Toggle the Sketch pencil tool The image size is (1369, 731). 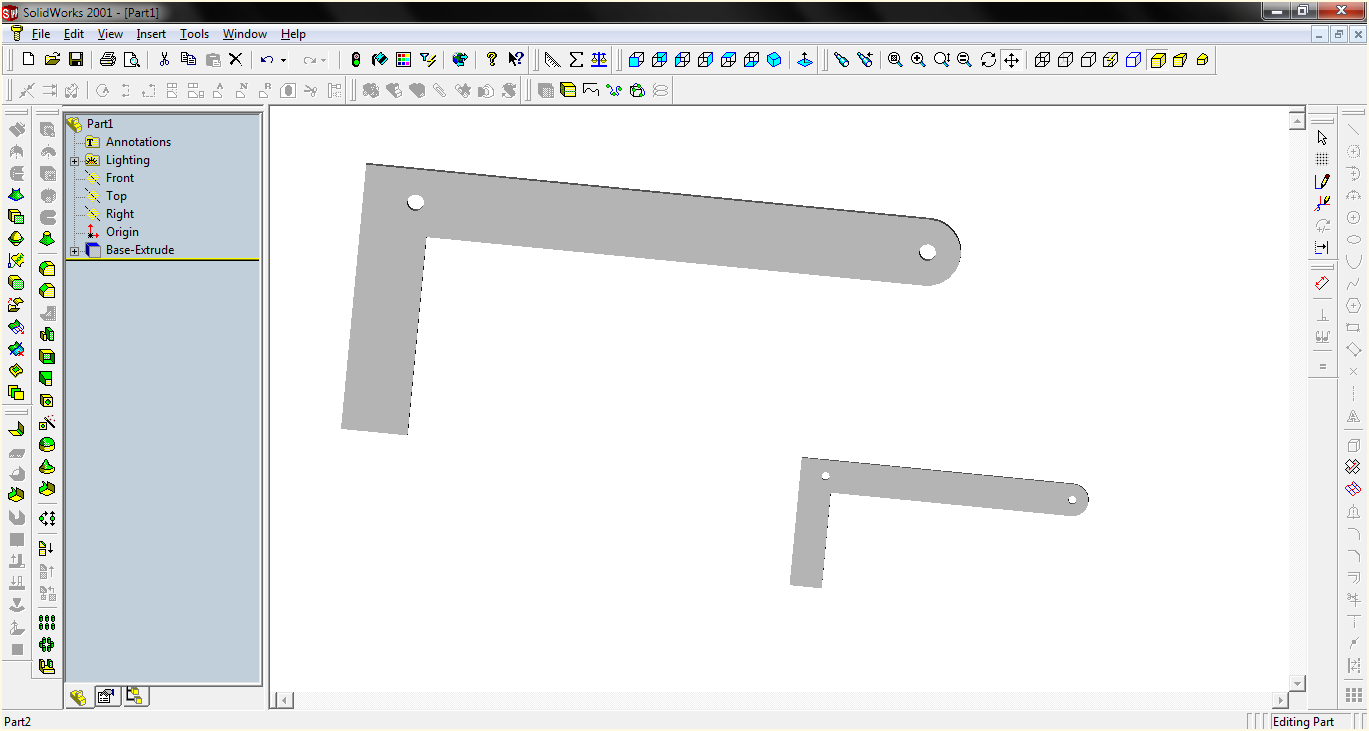[1322, 181]
